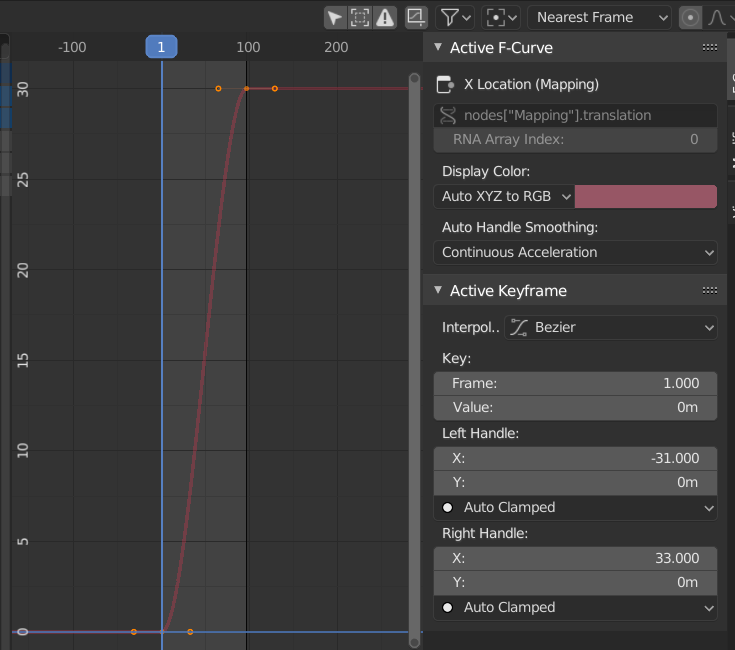Edit the nodes["Mapping"].translation data path field
Image resolution: width=735 pixels, height=650 pixels.
(576, 115)
